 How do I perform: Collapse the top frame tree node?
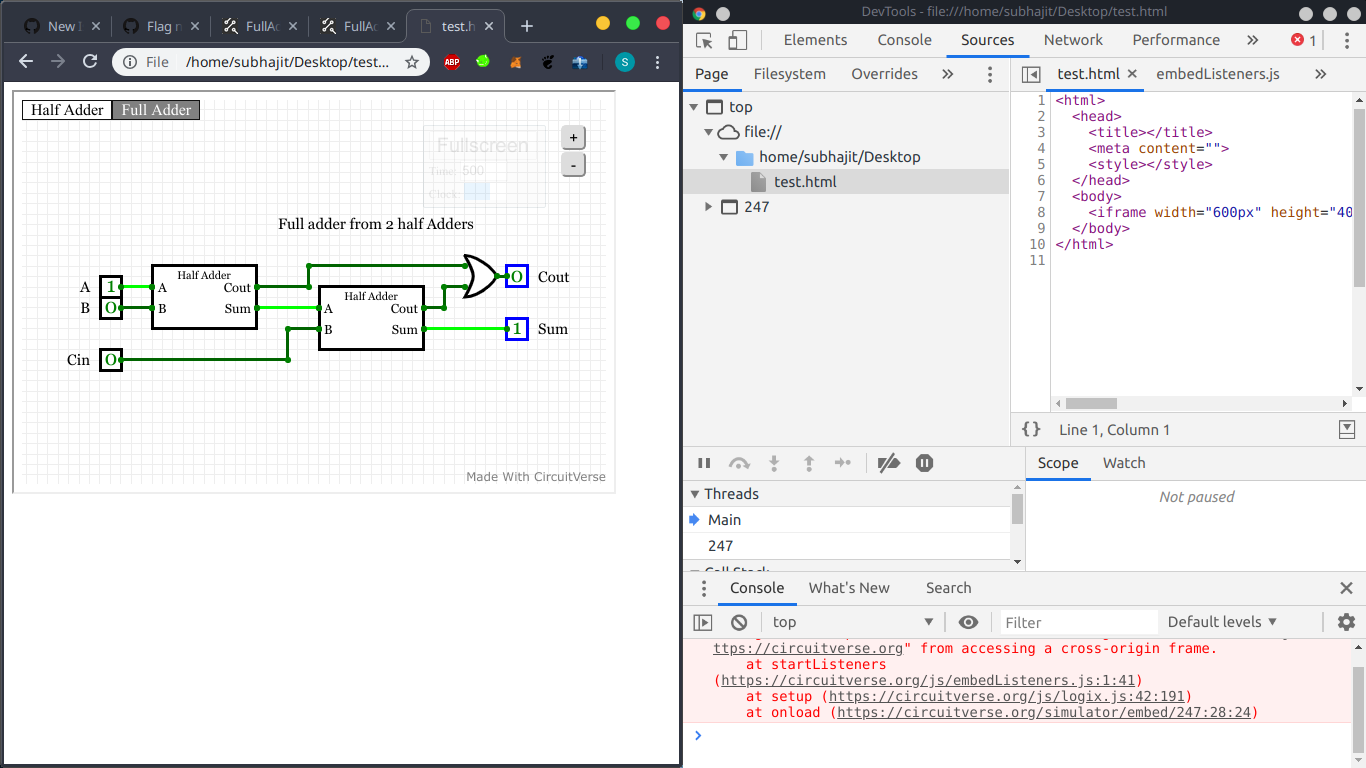693,107
